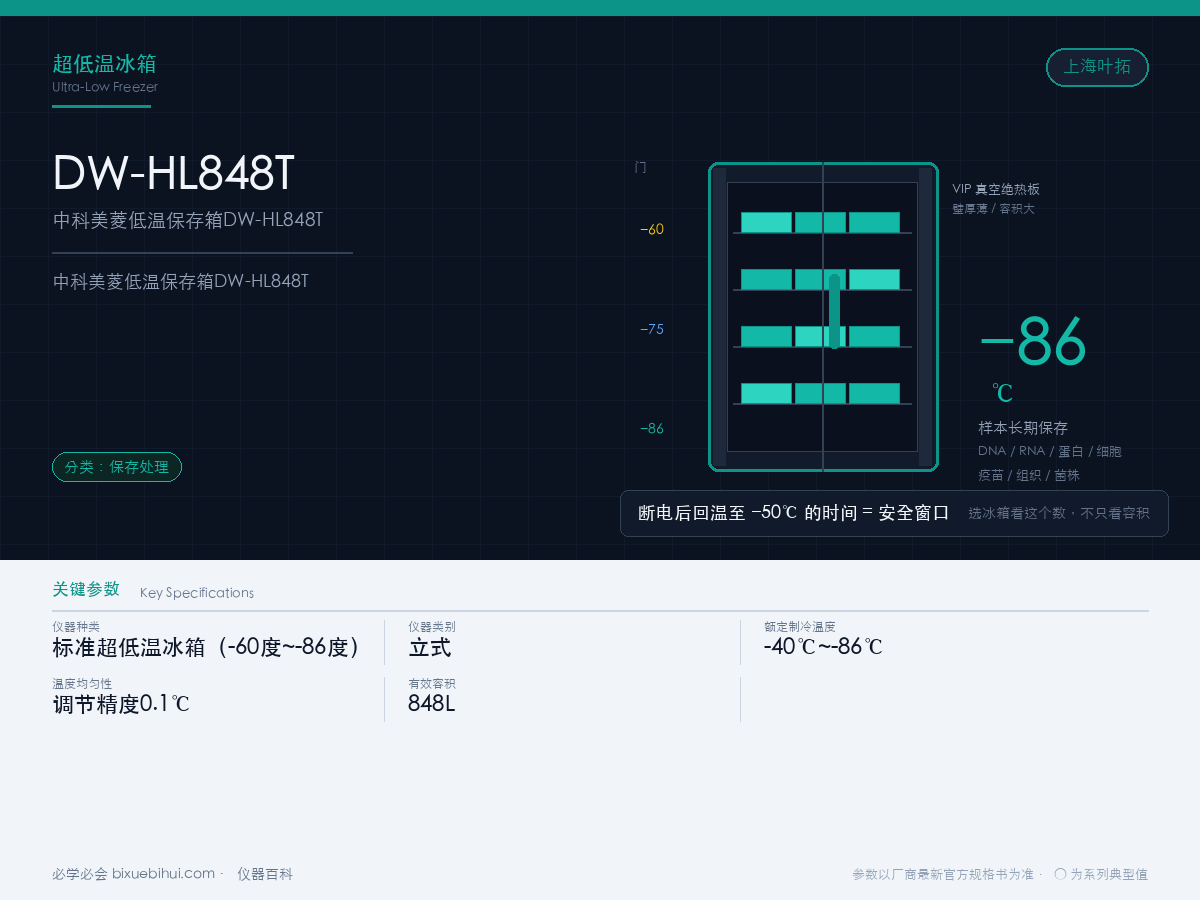This screenshot has height=900, width=1200.
Task: Click the 断电后回温至 −50℃ info banner
Action: pyautogui.click(x=894, y=513)
